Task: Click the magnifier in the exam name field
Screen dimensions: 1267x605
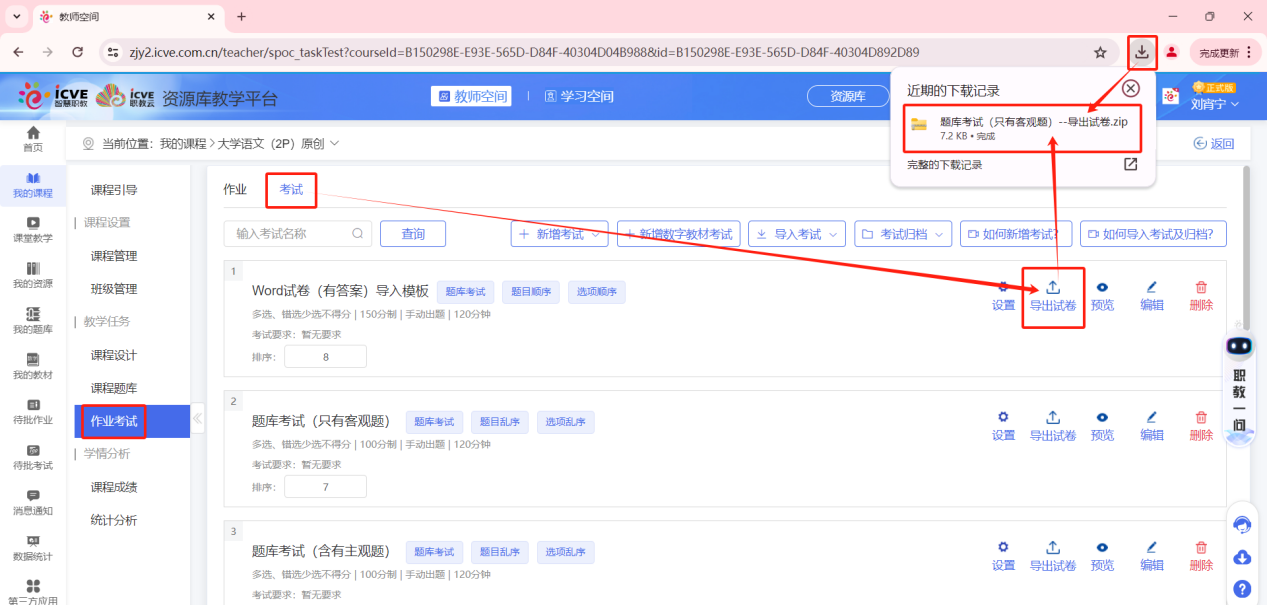Action: coord(357,233)
